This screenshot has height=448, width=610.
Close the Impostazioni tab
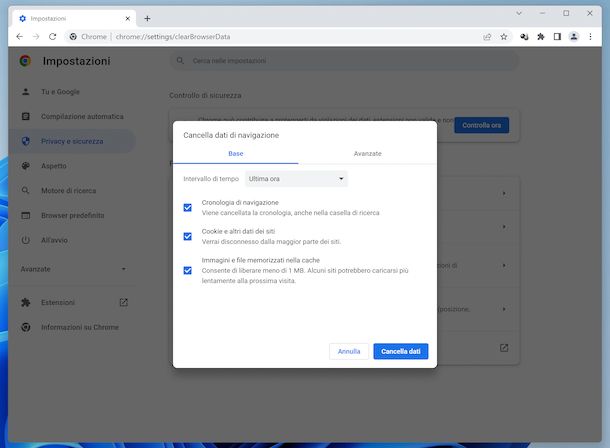click(x=128, y=18)
